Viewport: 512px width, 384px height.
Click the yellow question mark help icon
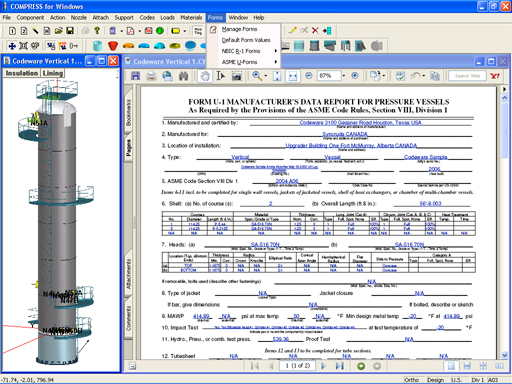click(x=97, y=31)
